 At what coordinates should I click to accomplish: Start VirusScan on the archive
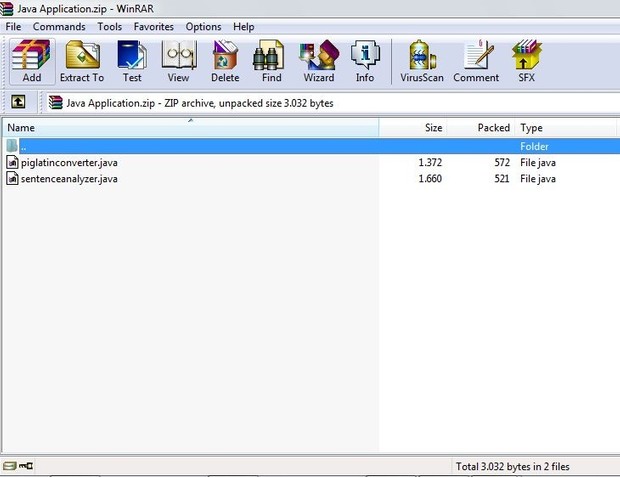coord(422,61)
